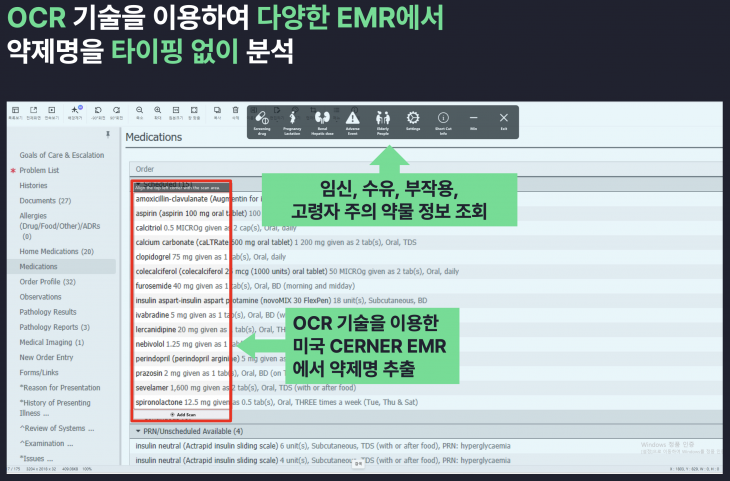Click the Adverse Event warning icon
Image resolution: width=730 pixels, height=481 pixels.
(x=352, y=118)
